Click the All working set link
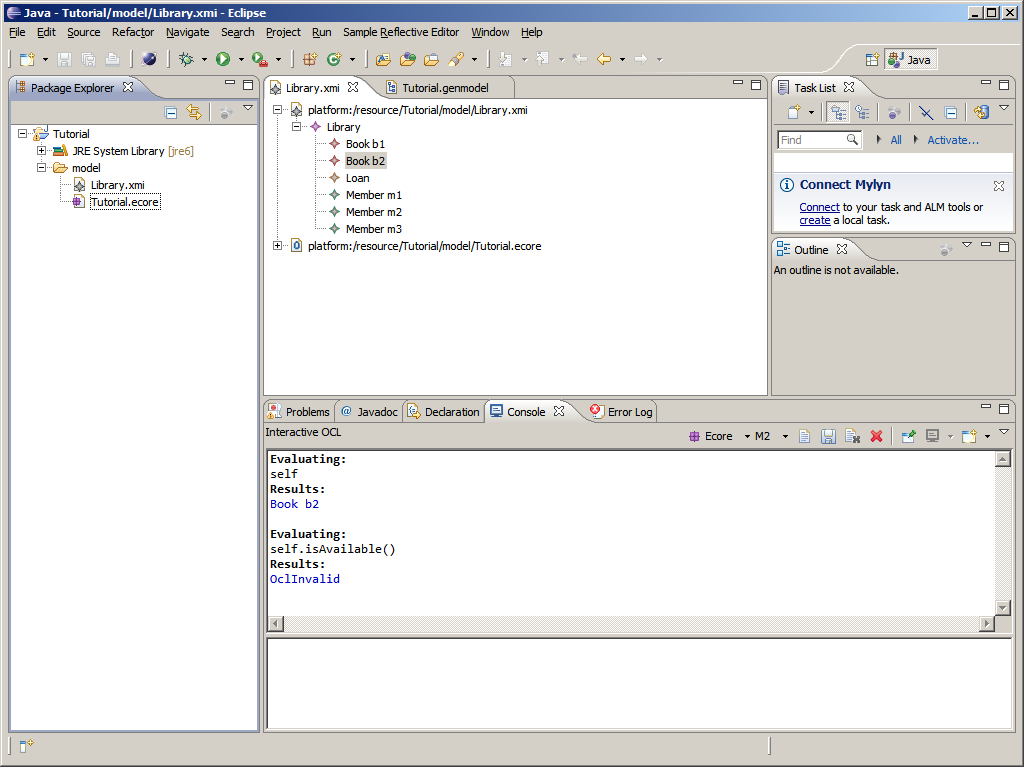Viewport: 1024px width, 767px height. [896, 140]
